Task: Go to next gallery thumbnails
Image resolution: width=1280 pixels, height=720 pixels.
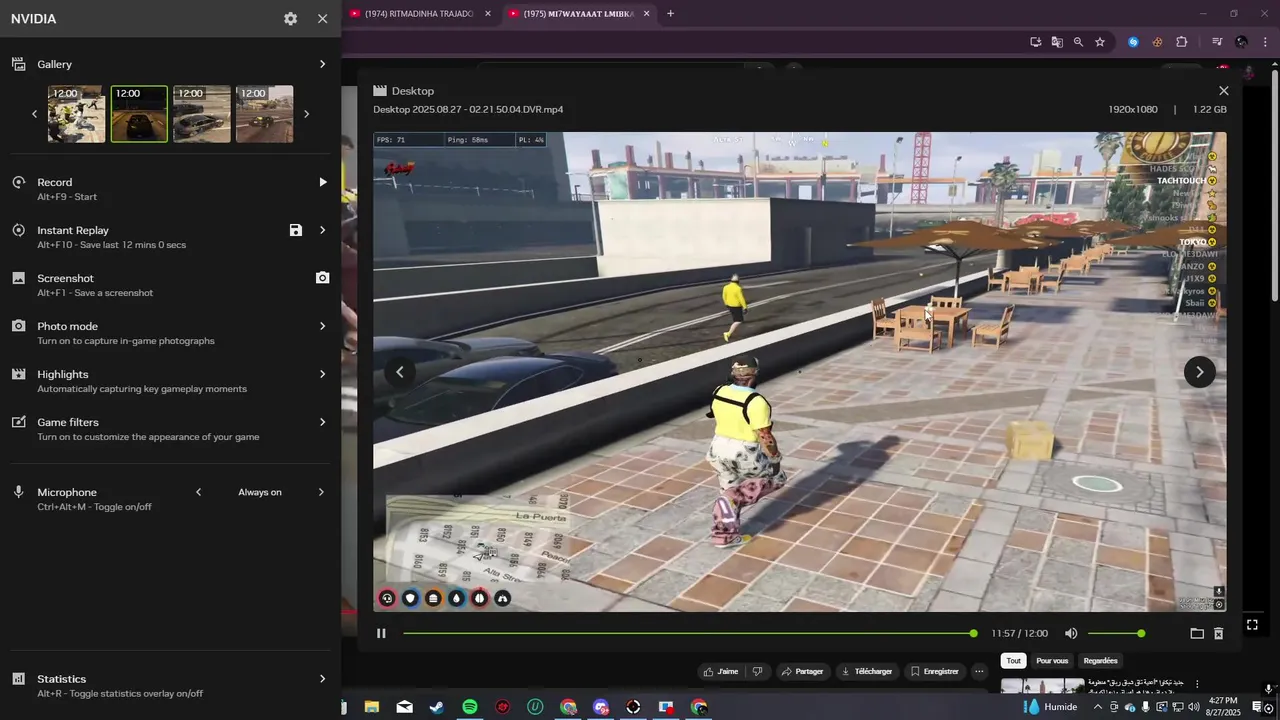Action: pyautogui.click(x=306, y=114)
